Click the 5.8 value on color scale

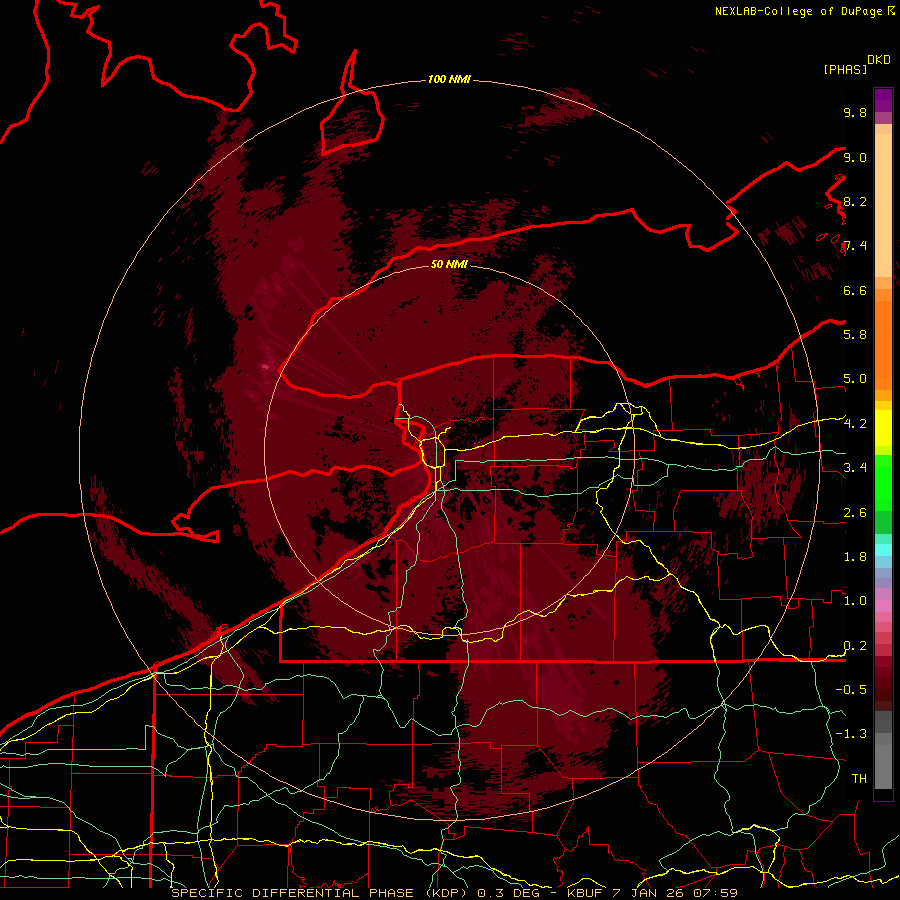[855, 335]
